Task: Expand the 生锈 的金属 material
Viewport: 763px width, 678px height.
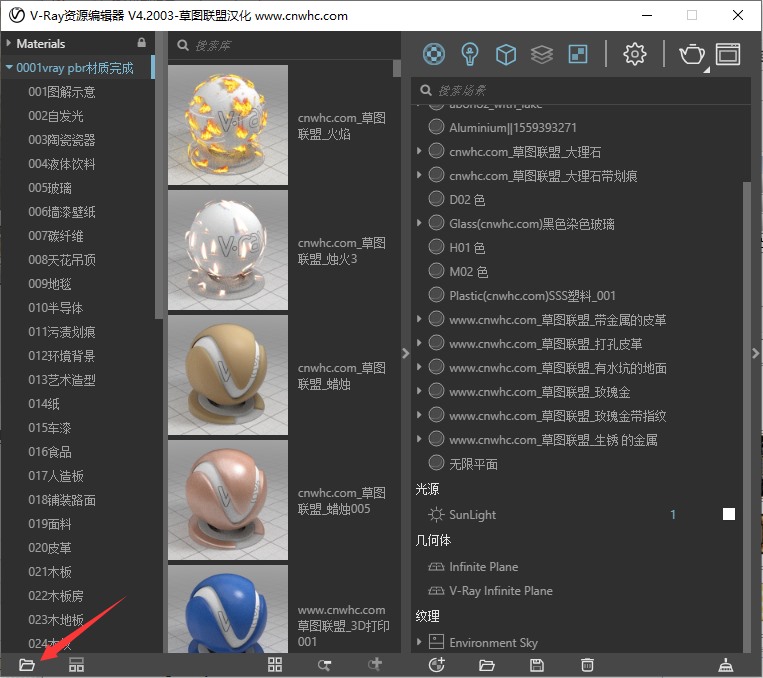Action: tap(419, 439)
